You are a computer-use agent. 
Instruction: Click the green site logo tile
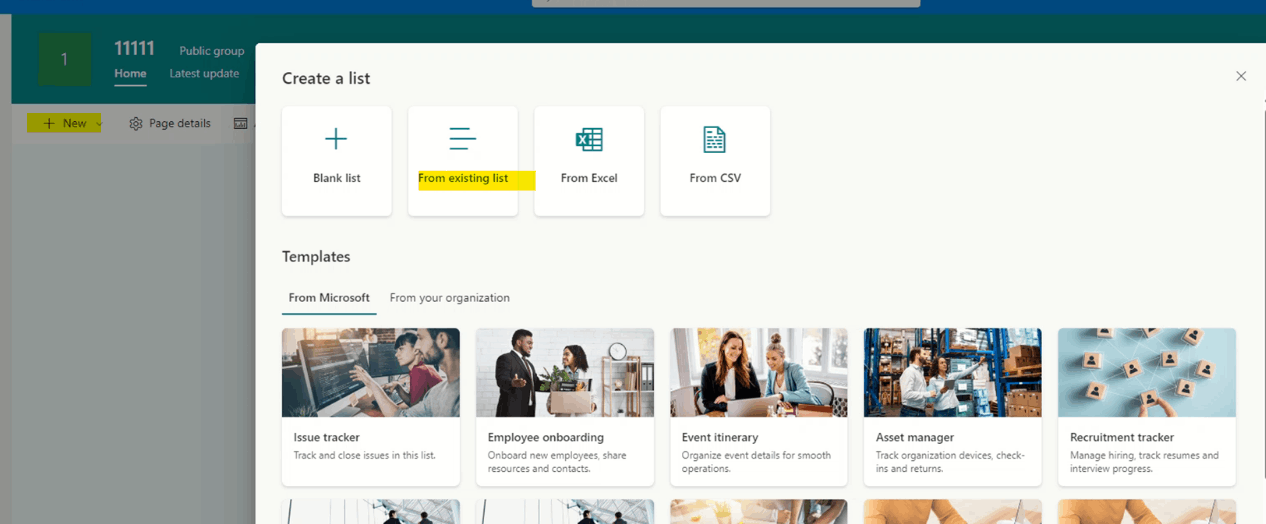[65, 59]
